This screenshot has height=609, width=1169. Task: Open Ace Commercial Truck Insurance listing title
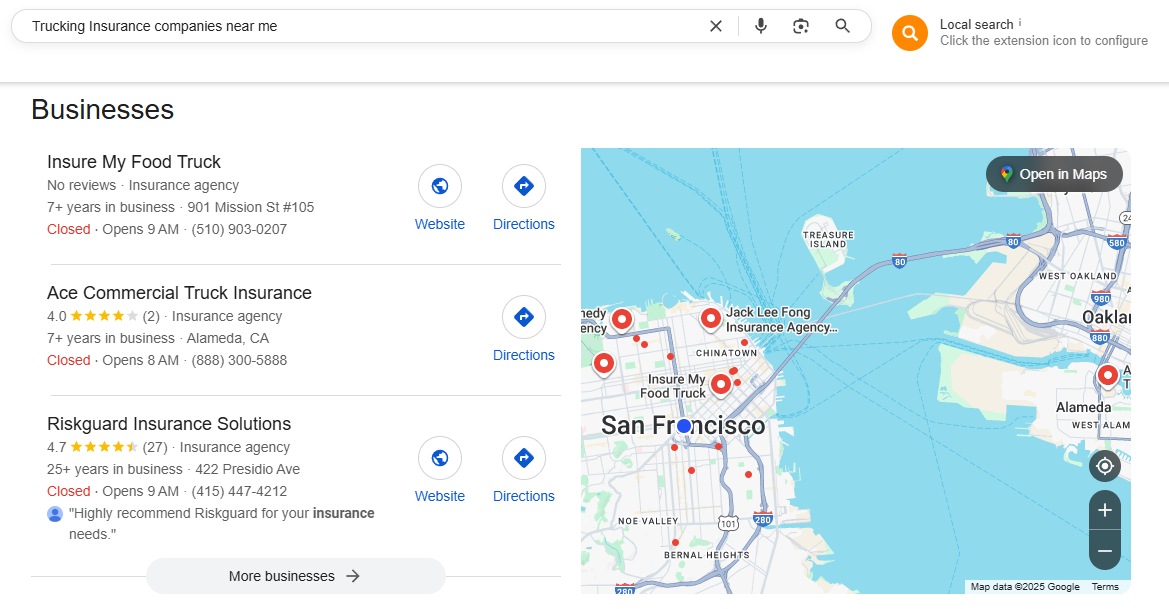[x=179, y=293]
